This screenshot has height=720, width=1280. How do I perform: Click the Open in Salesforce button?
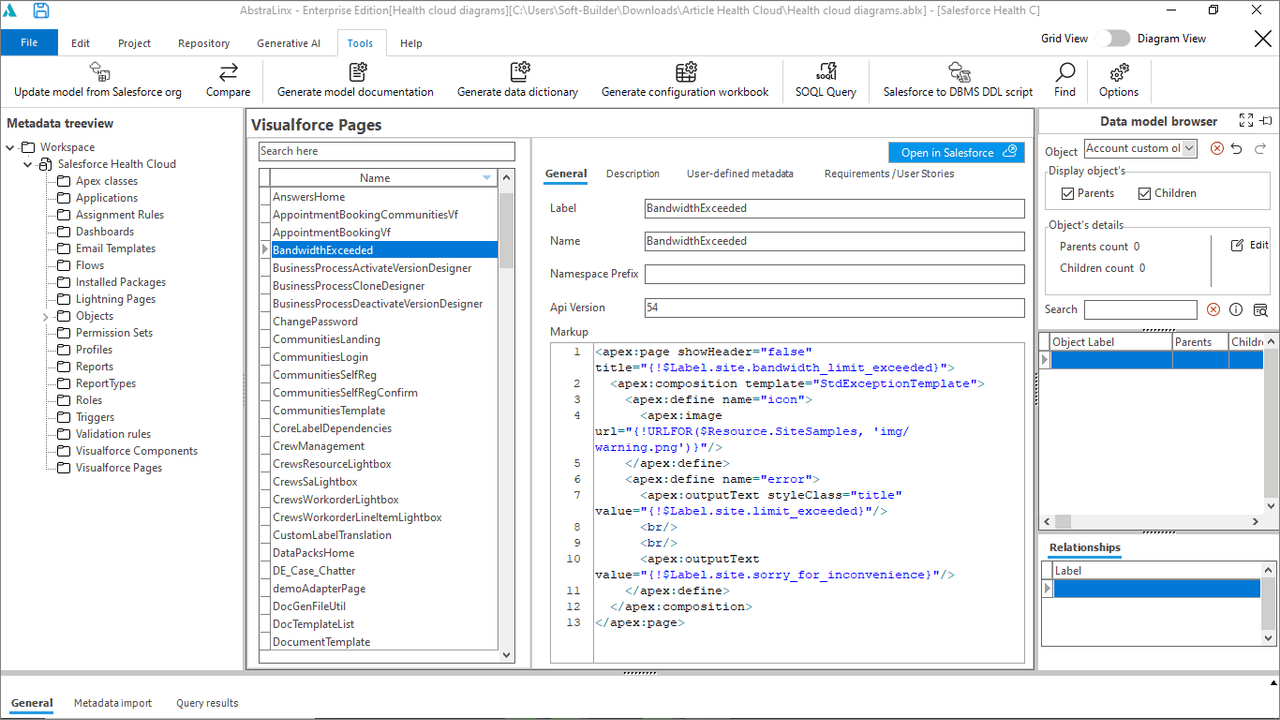[956, 152]
